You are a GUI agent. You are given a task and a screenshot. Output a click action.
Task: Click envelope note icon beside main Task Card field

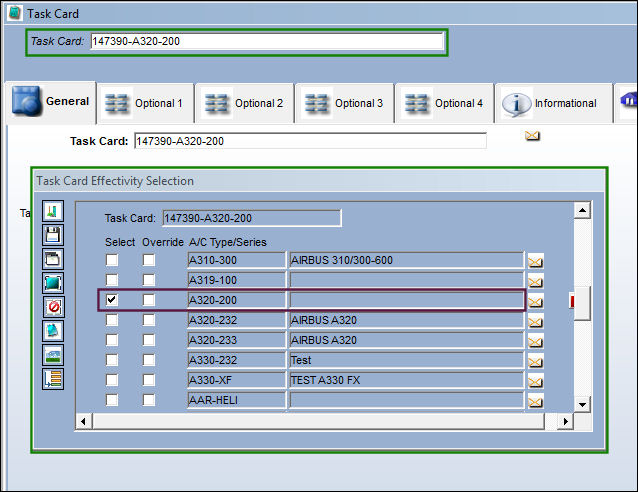(x=532, y=136)
